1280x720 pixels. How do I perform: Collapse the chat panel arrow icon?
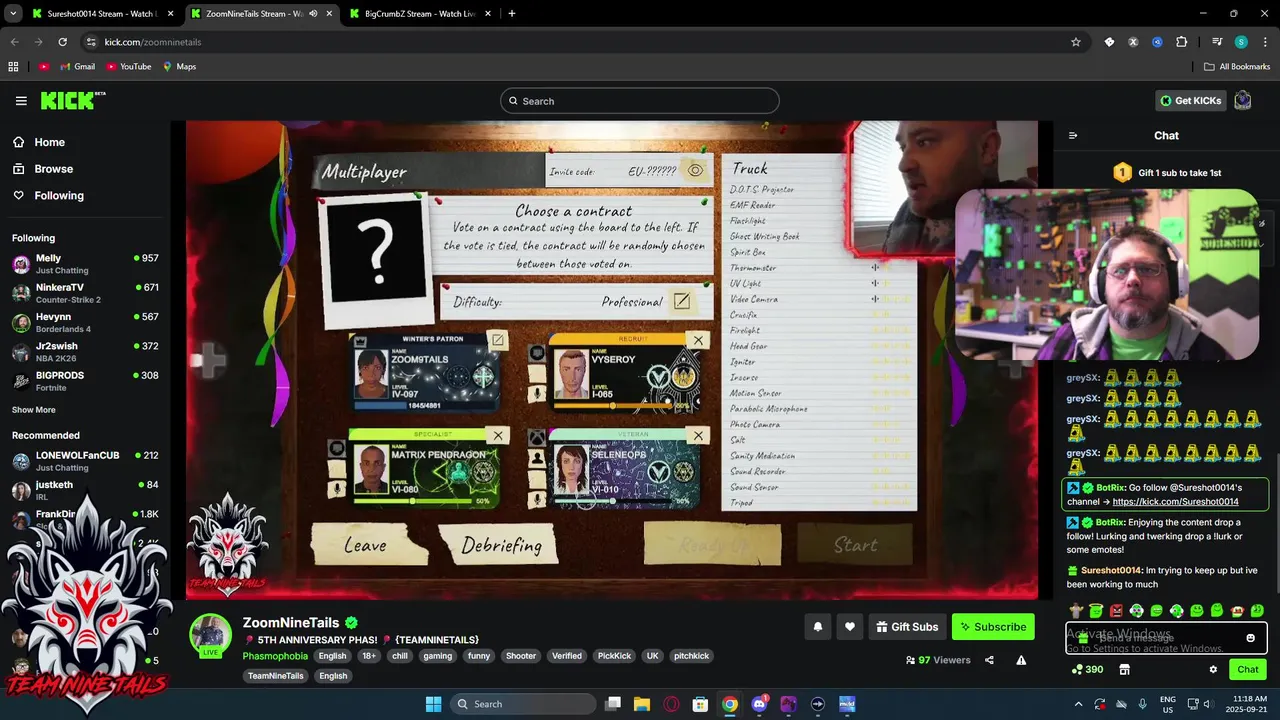click(1073, 136)
